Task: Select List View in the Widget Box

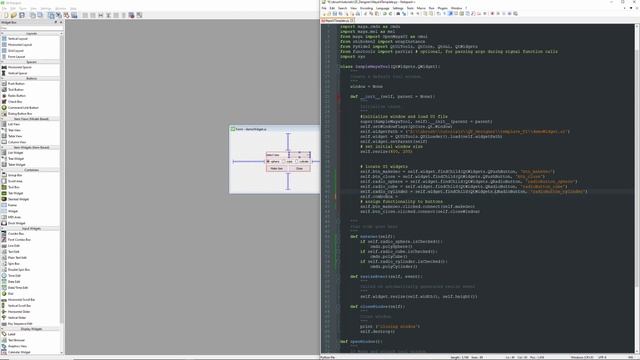Action: coord(11,124)
